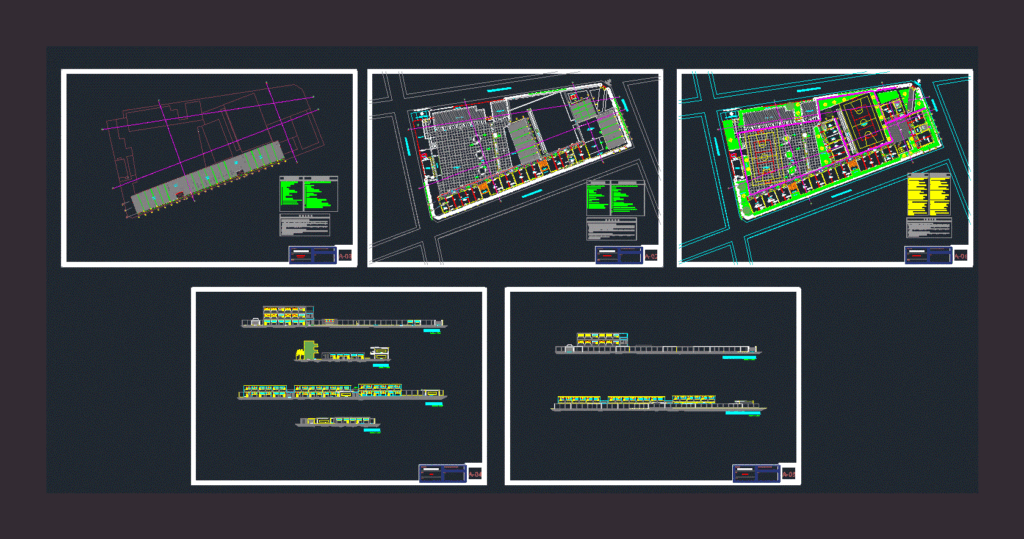
Task: Click the gray hatched building strip on first sheet
Action: 206,177
